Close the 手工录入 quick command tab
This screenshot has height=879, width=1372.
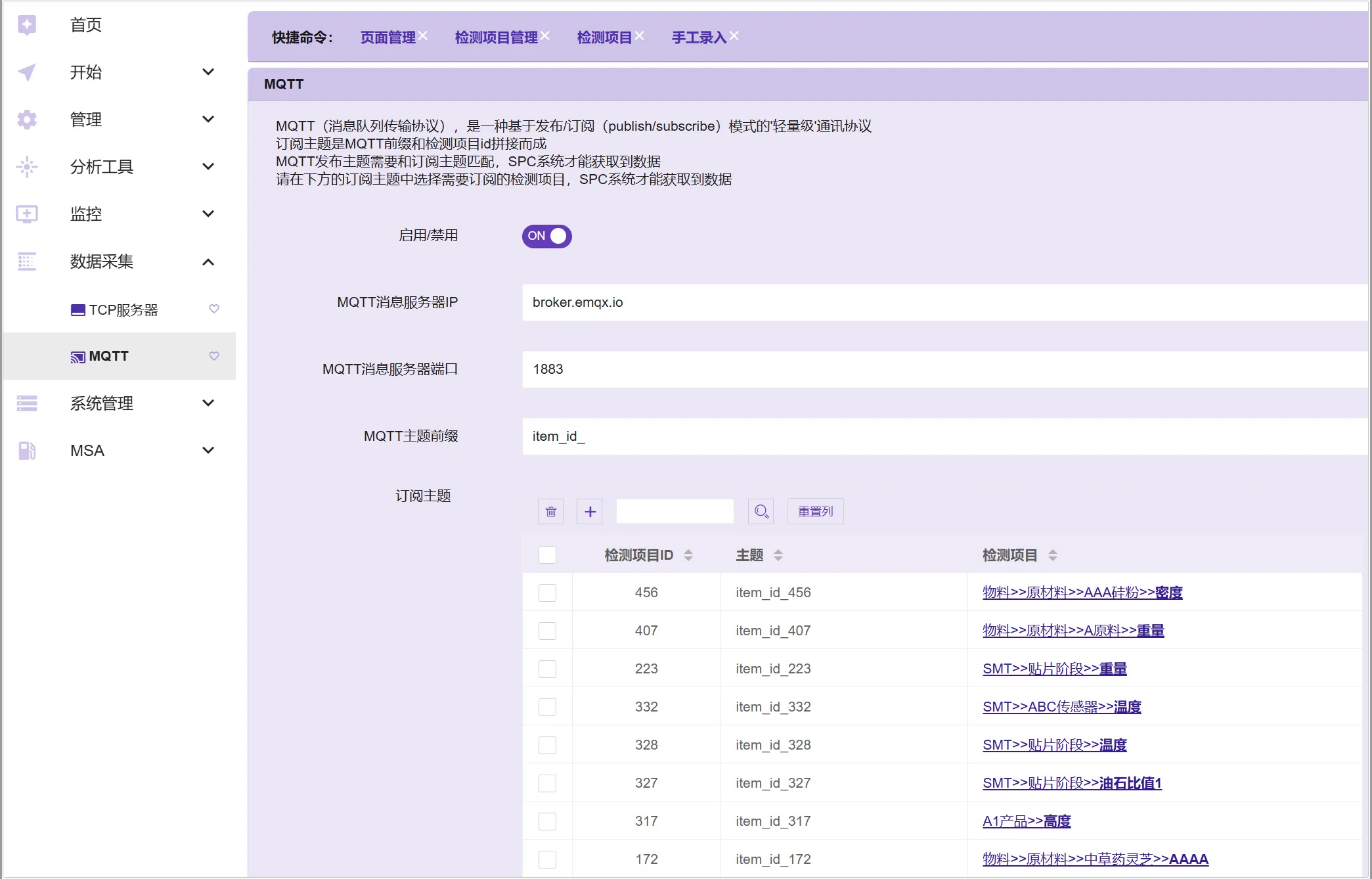point(734,35)
